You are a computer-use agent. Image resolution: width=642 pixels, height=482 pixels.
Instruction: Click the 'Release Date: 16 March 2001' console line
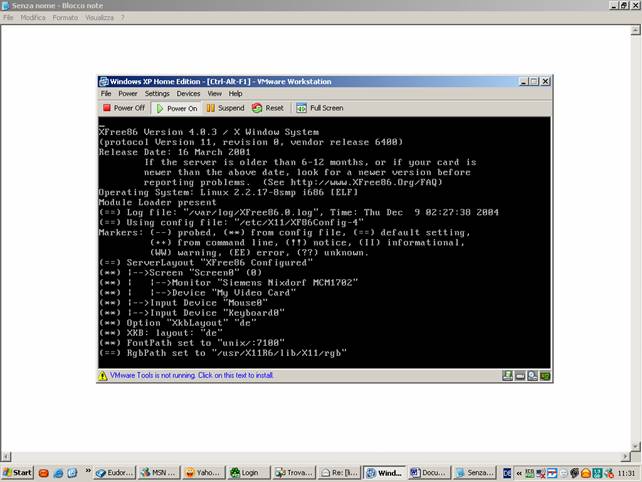click(x=174, y=152)
